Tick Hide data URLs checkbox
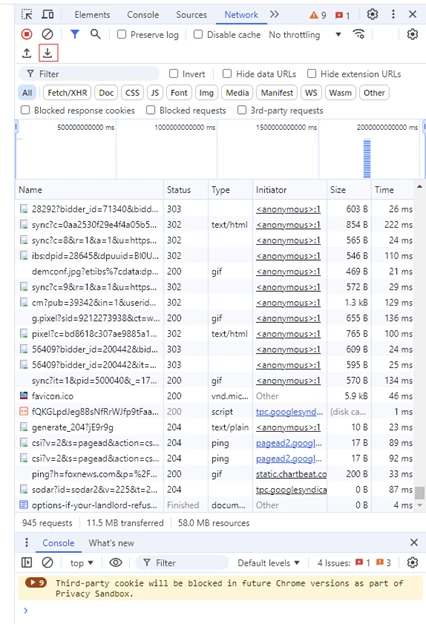The height and width of the screenshot is (624, 426). 227,74
